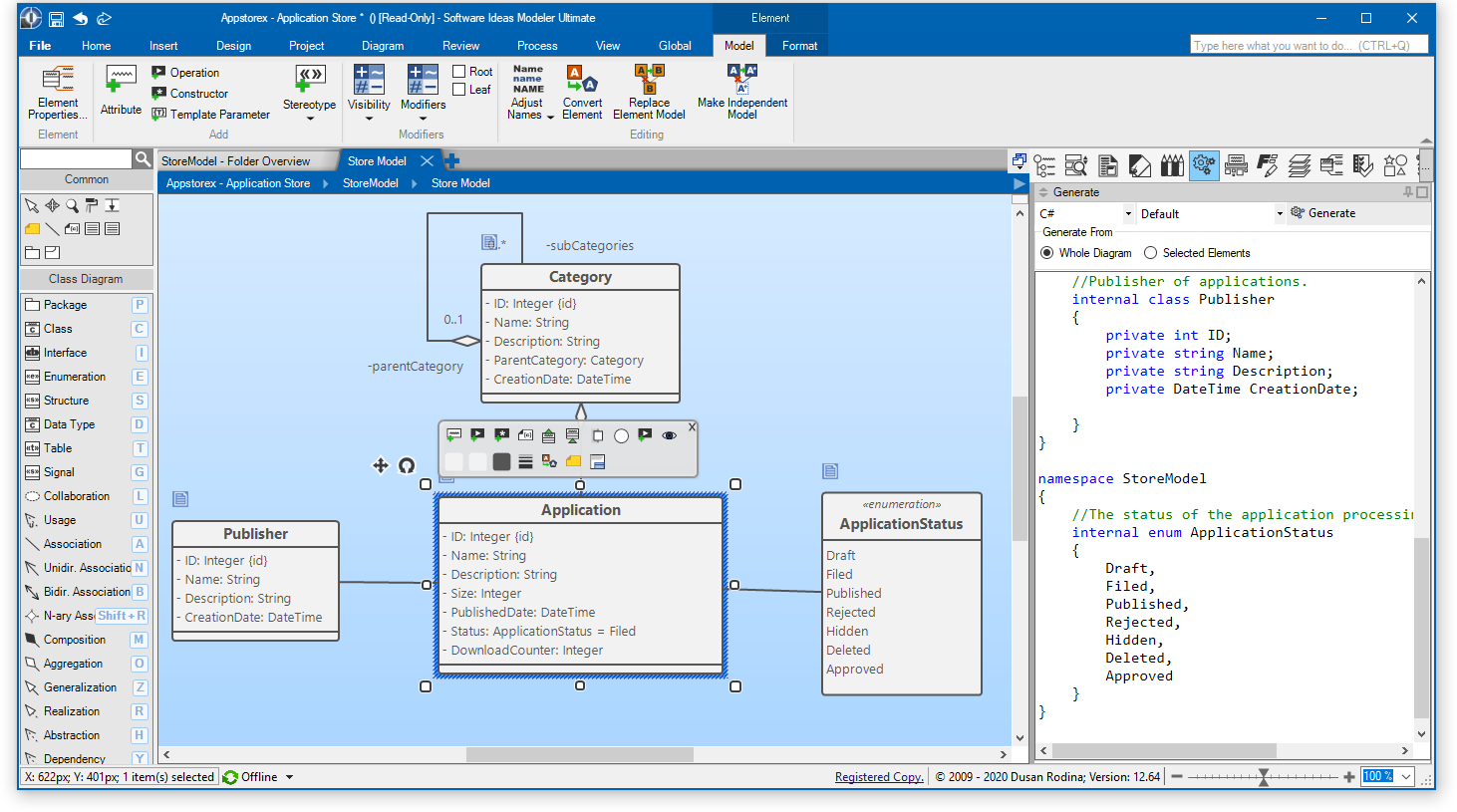Image resolution: width=1457 pixels, height=812 pixels.
Task: Select the Composition tool in toolbox
Action: [75, 640]
